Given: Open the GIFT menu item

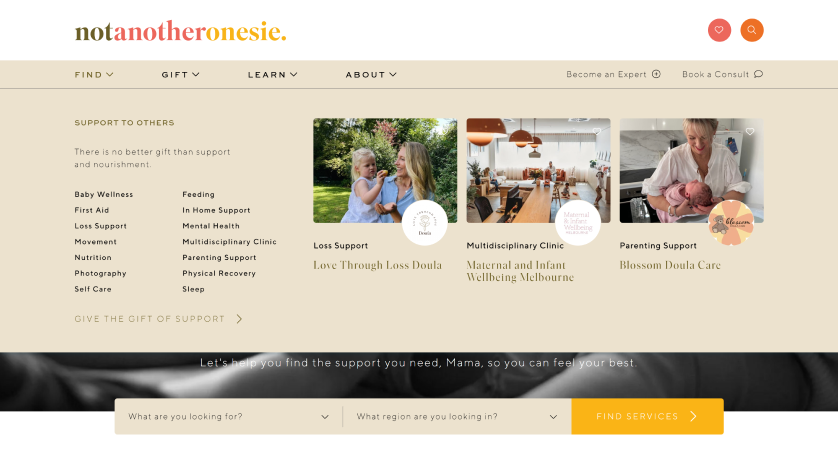Looking at the screenshot, I should [x=181, y=75].
